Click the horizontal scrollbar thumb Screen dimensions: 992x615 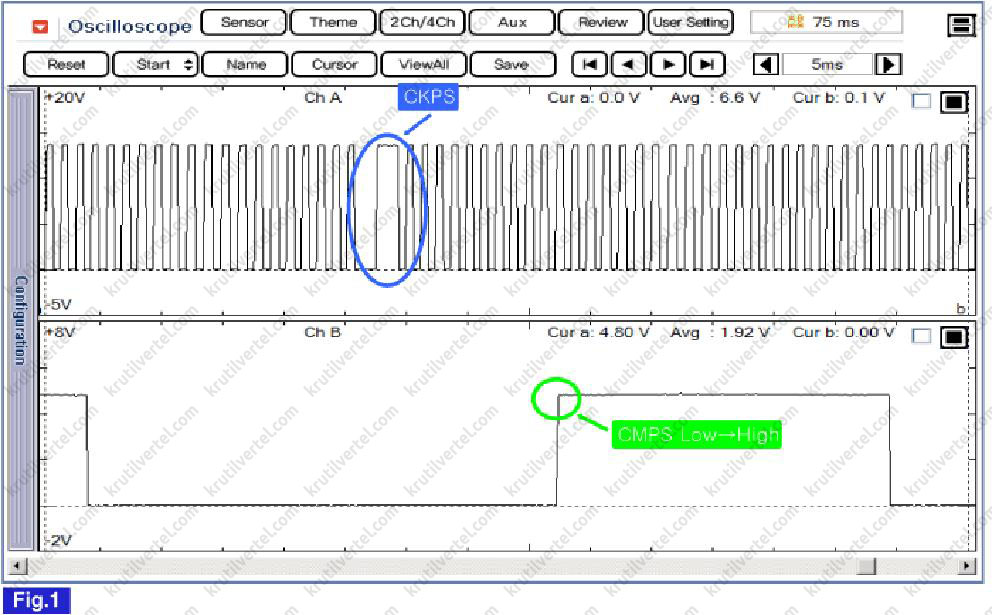pyautogui.click(x=866, y=567)
